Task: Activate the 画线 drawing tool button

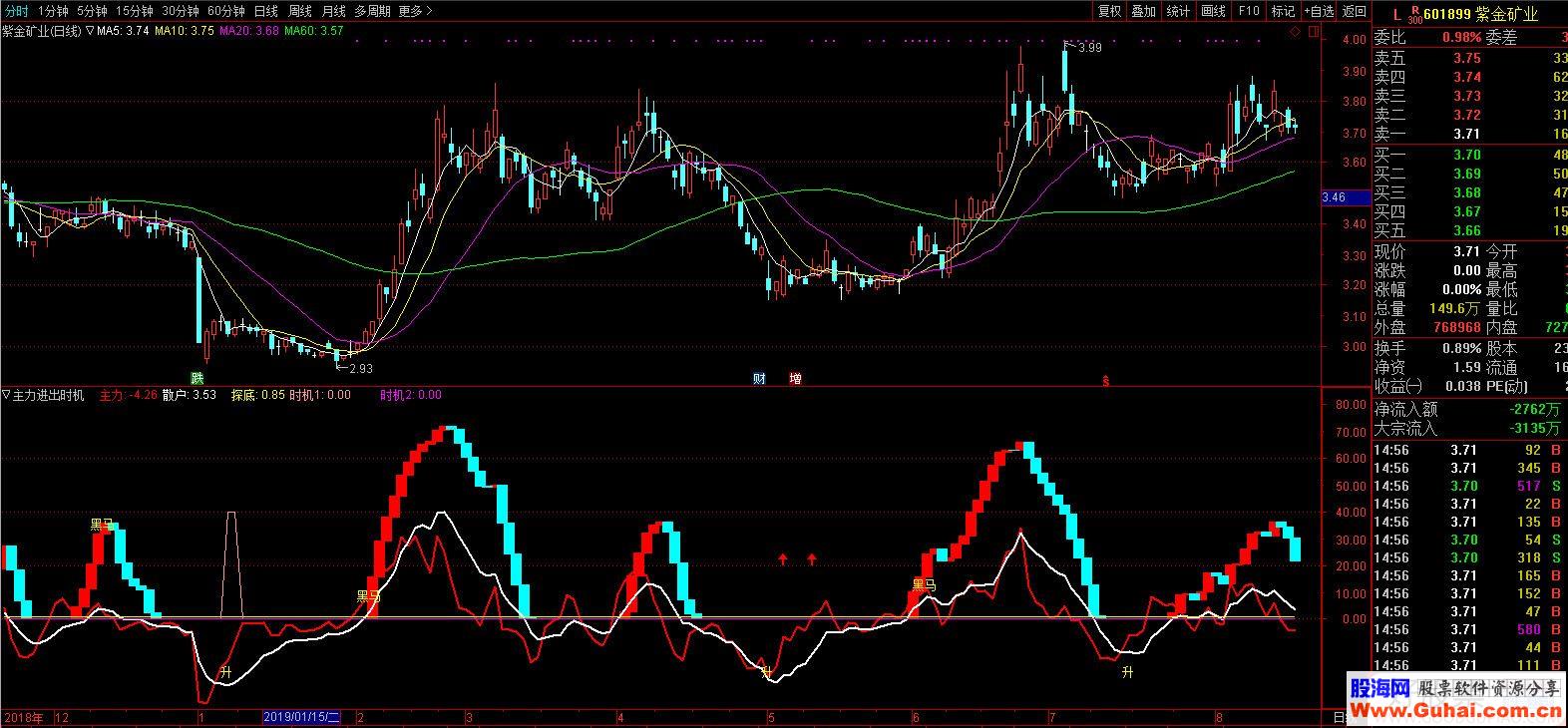Action: (x=1213, y=11)
